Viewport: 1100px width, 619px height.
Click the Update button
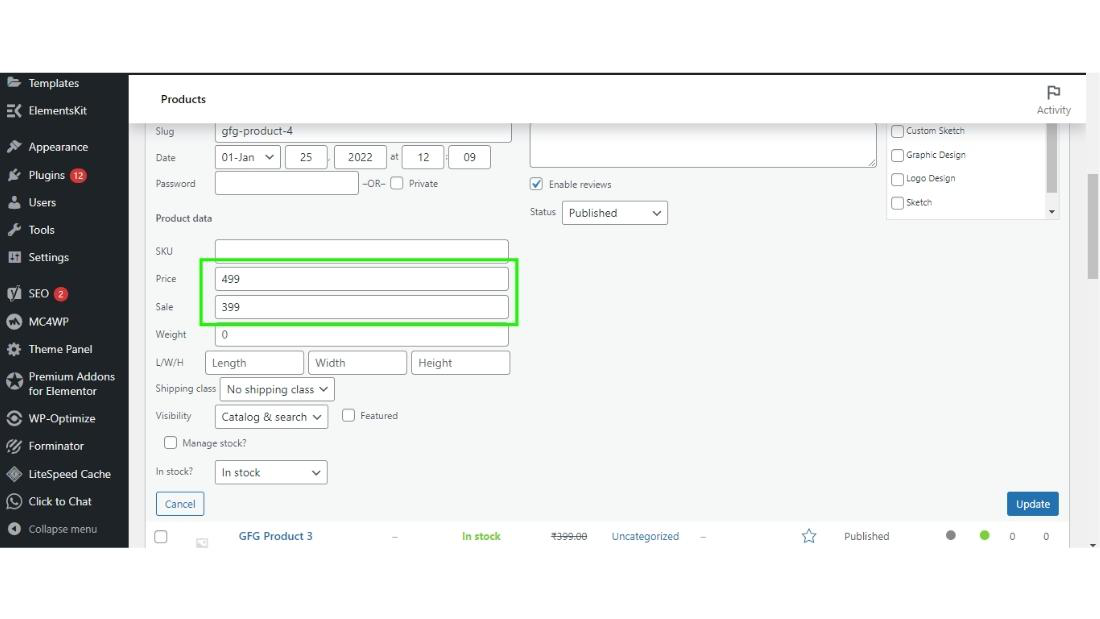pos(1033,504)
